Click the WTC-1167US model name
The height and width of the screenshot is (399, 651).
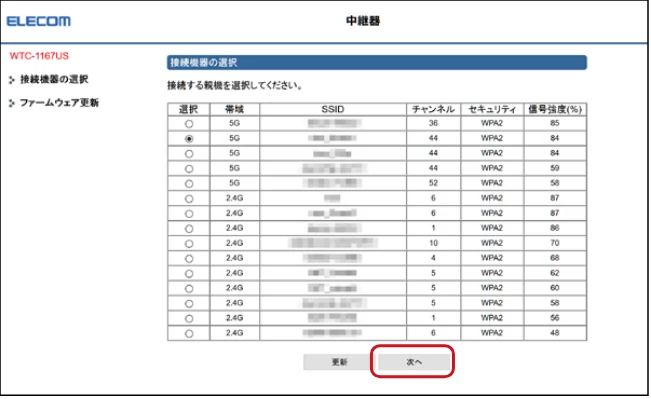(39, 56)
